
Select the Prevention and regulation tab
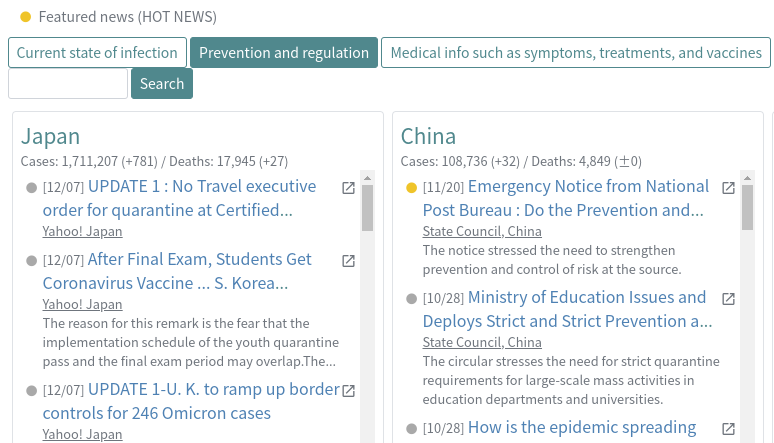[284, 52]
